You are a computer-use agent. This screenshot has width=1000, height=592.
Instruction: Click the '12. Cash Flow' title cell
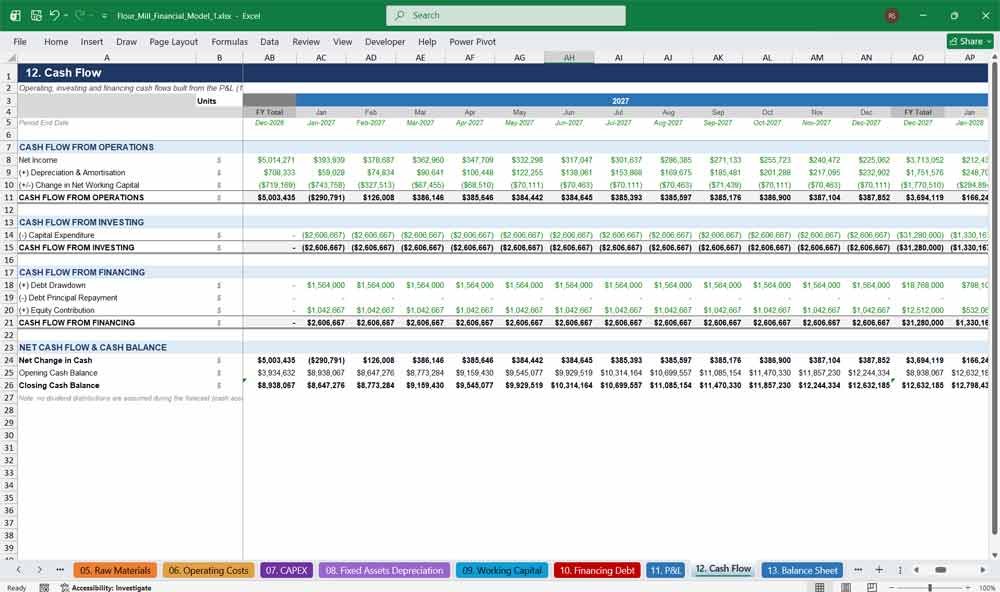coord(63,73)
